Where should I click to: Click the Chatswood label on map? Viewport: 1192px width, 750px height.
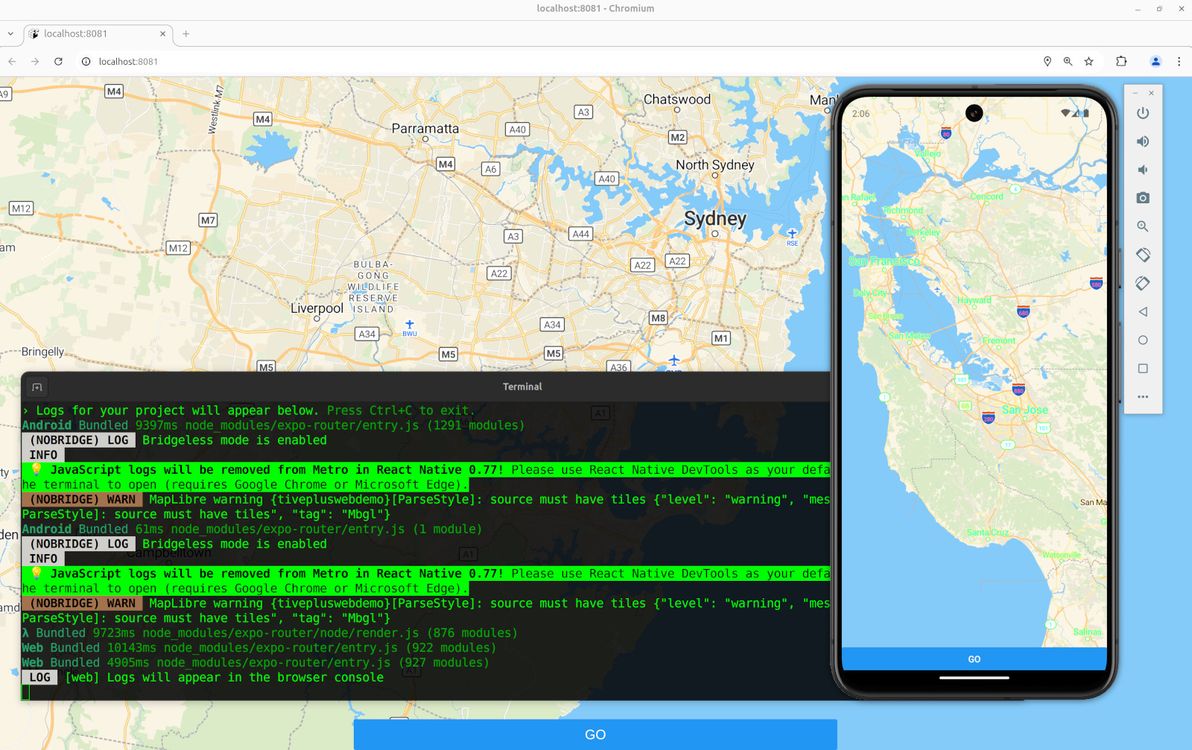point(677,100)
